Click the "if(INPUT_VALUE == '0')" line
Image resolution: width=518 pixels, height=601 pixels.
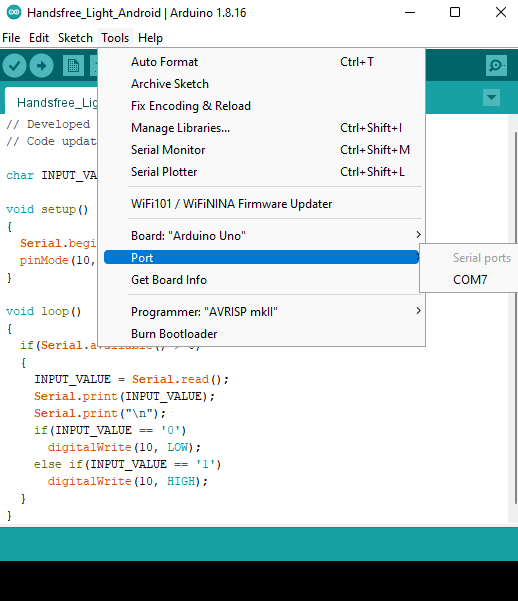pos(110,430)
